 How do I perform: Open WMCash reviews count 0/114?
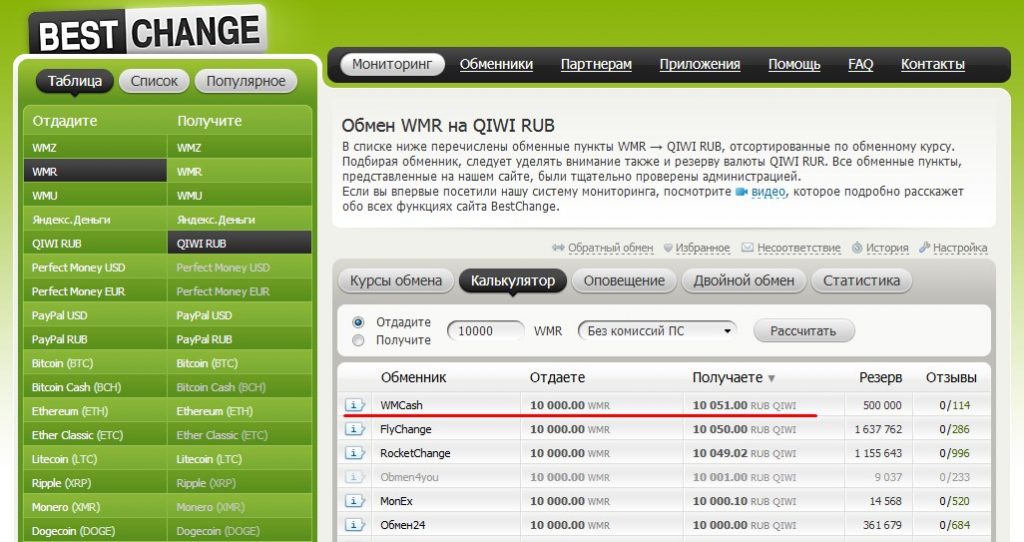[954, 406]
